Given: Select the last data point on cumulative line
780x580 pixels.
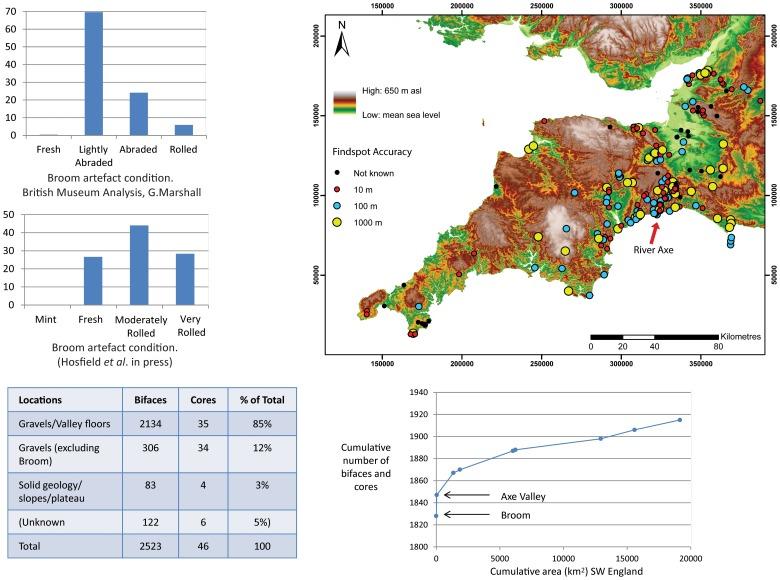Looking at the screenshot, I should 680,420.
